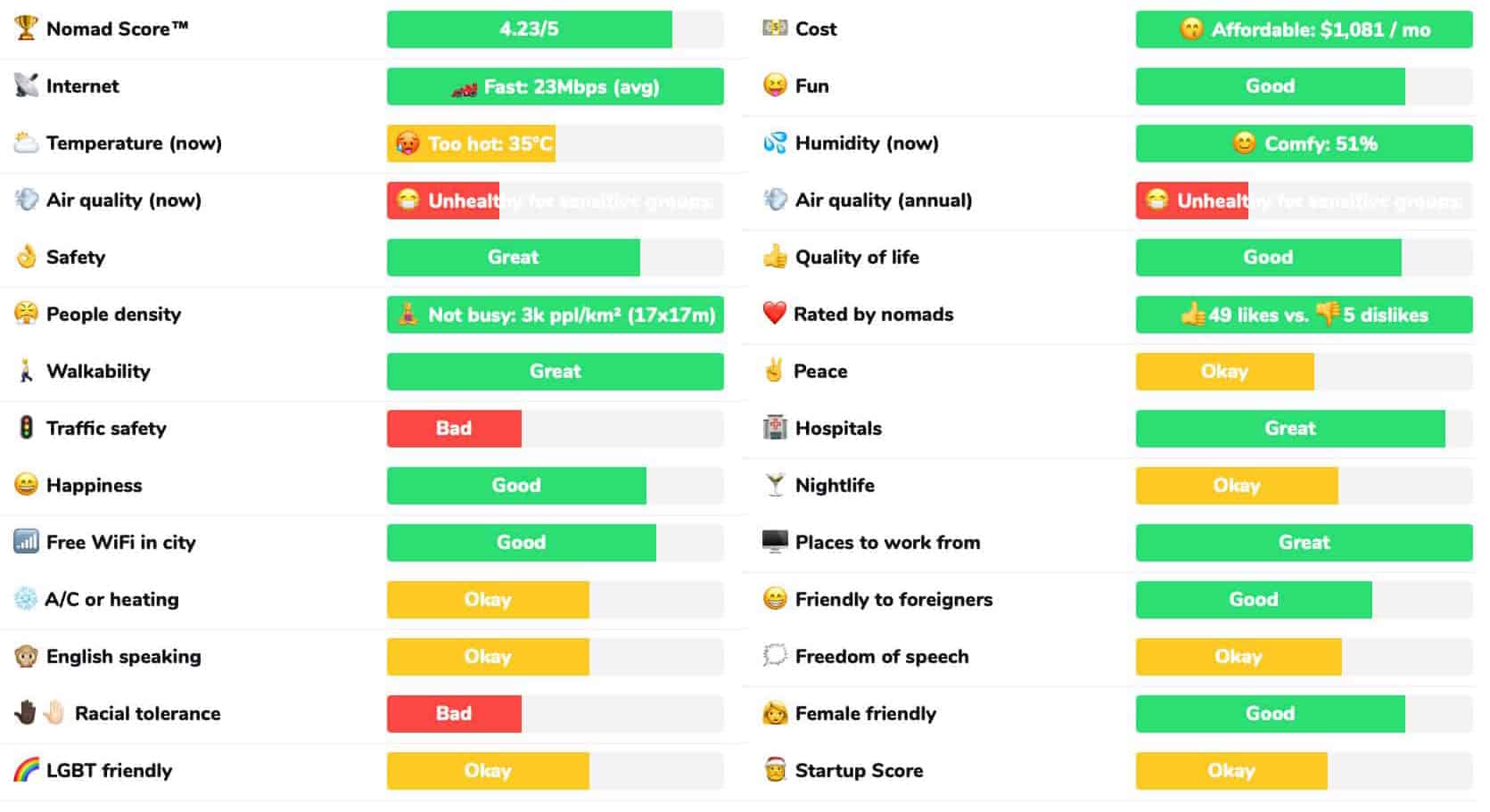Click the red Bad bar for Traffic safety
The height and width of the screenshot is (812, 1490).
[x=454, y=429]
